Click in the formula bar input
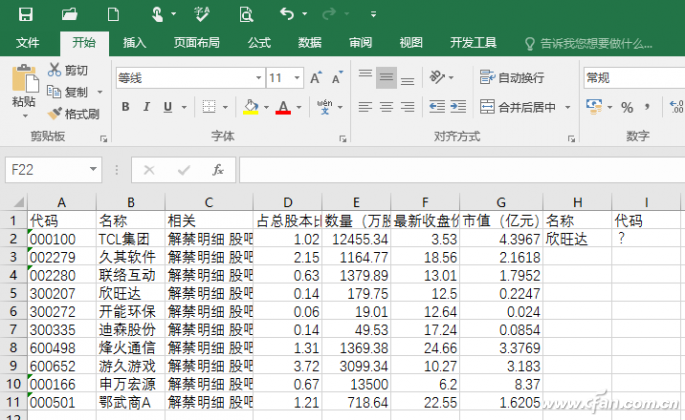This screenshot has height=420, width=685. pos(462,170)
